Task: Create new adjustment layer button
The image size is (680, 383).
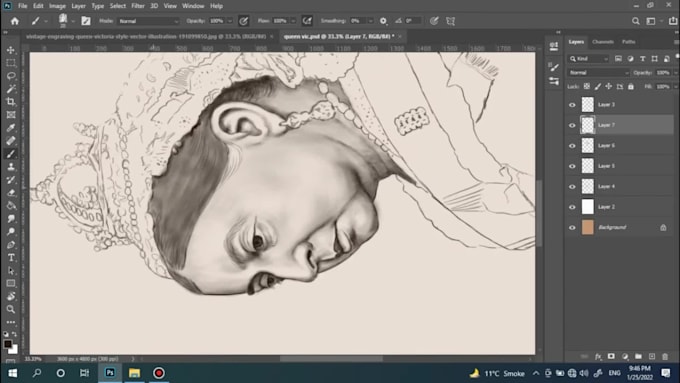Action: coord(625,357)
